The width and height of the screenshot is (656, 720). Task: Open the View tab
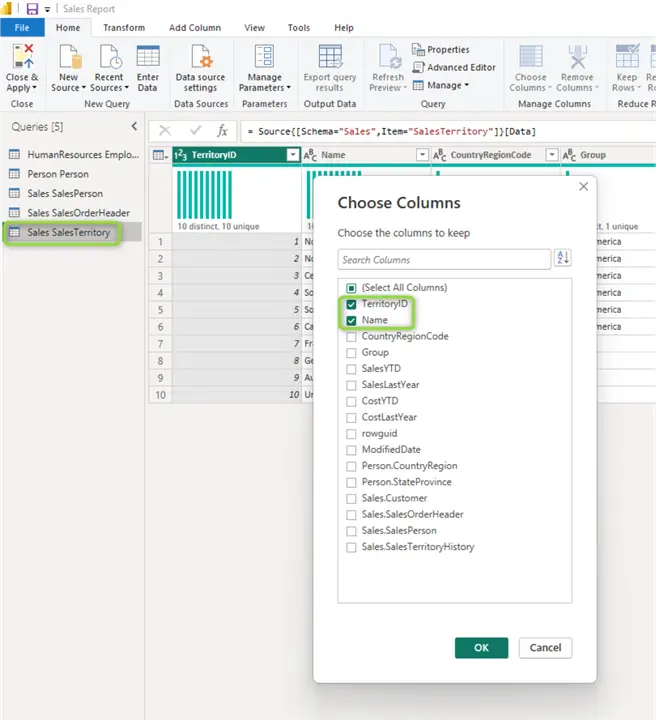[254, 28]
